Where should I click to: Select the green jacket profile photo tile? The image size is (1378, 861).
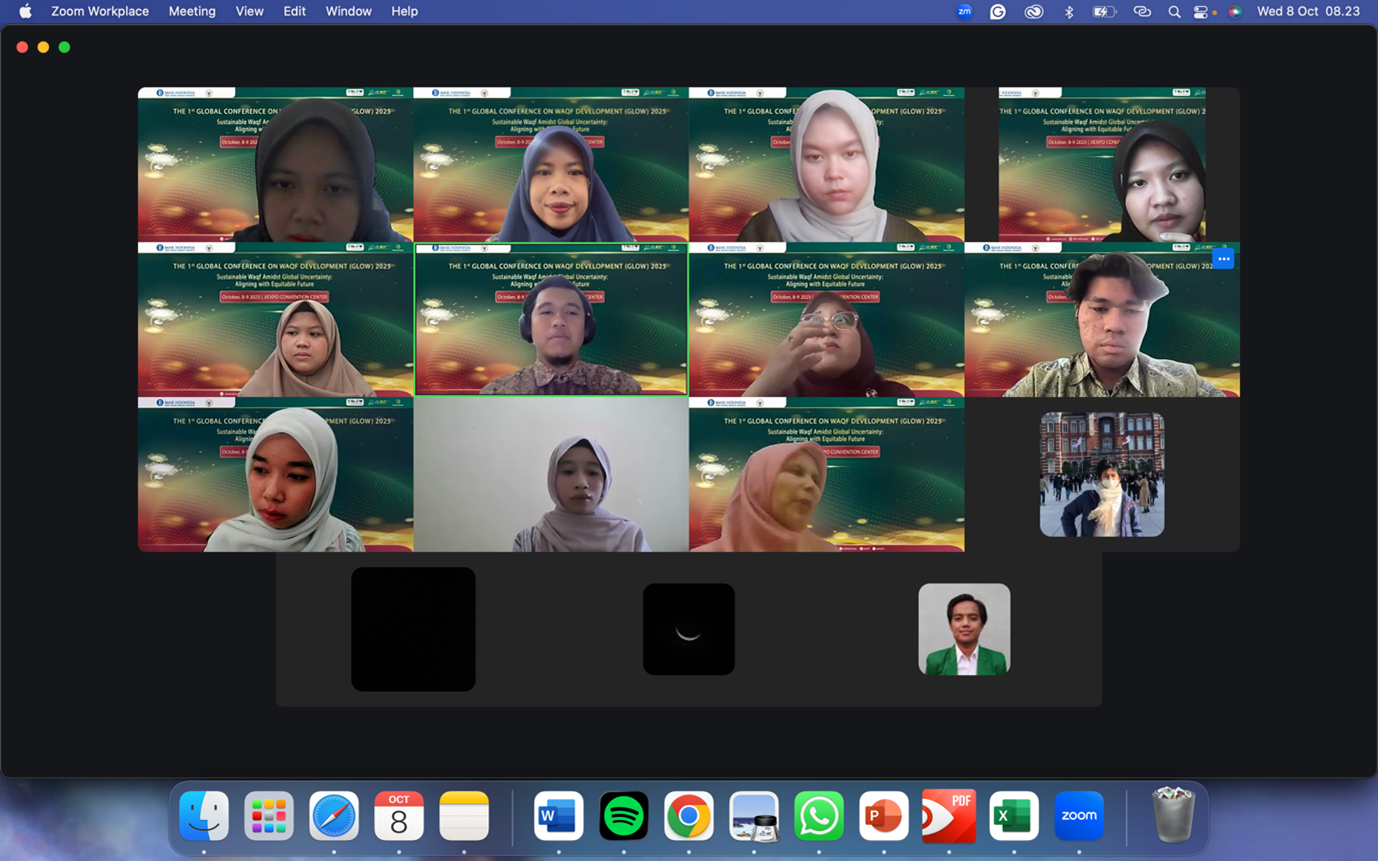[964, 629]
